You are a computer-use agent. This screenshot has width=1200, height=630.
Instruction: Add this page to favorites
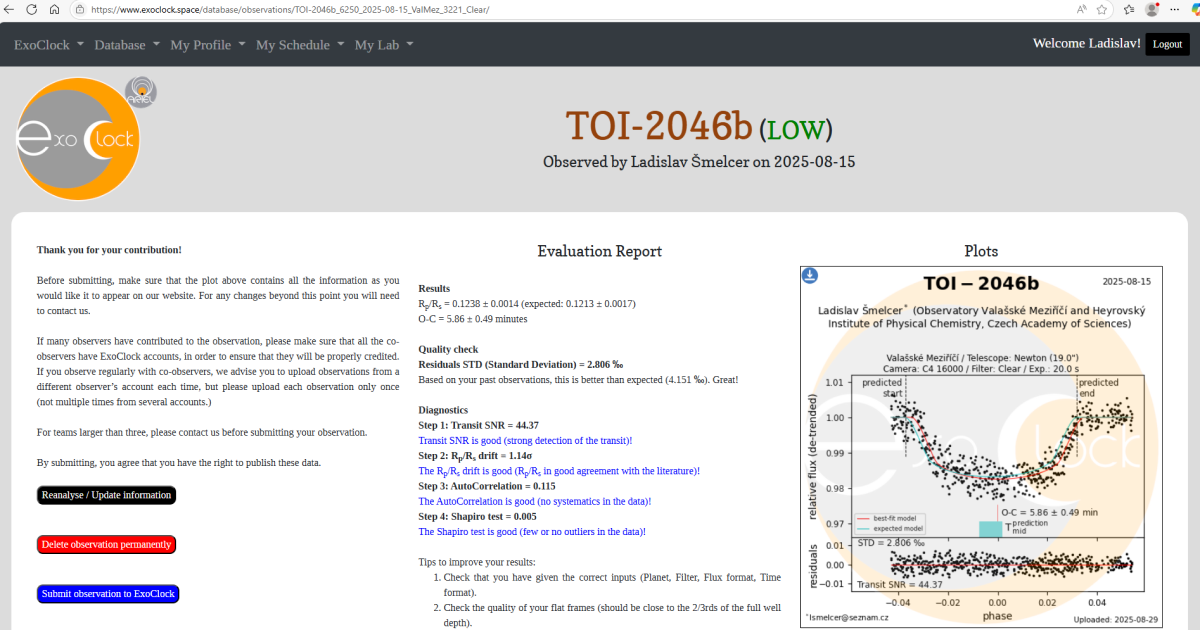tap(1102, 9)
